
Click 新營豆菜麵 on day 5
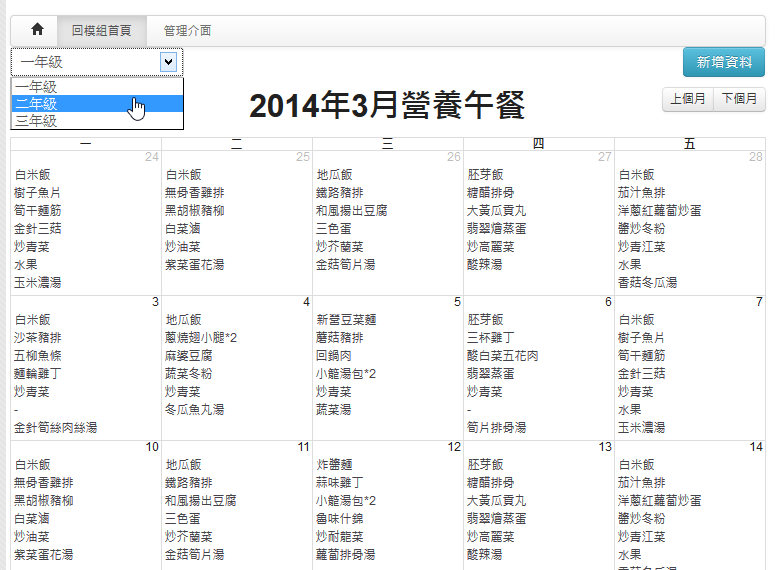[x=346, y=320]
